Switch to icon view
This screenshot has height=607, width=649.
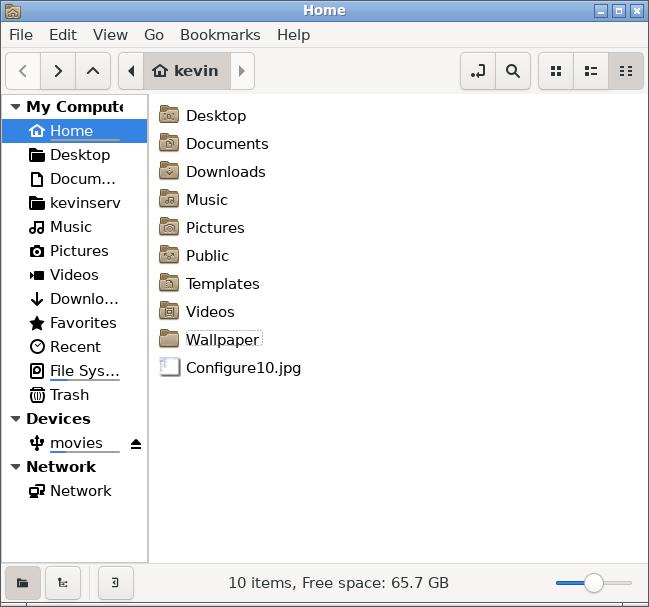(x=556, y=71)
